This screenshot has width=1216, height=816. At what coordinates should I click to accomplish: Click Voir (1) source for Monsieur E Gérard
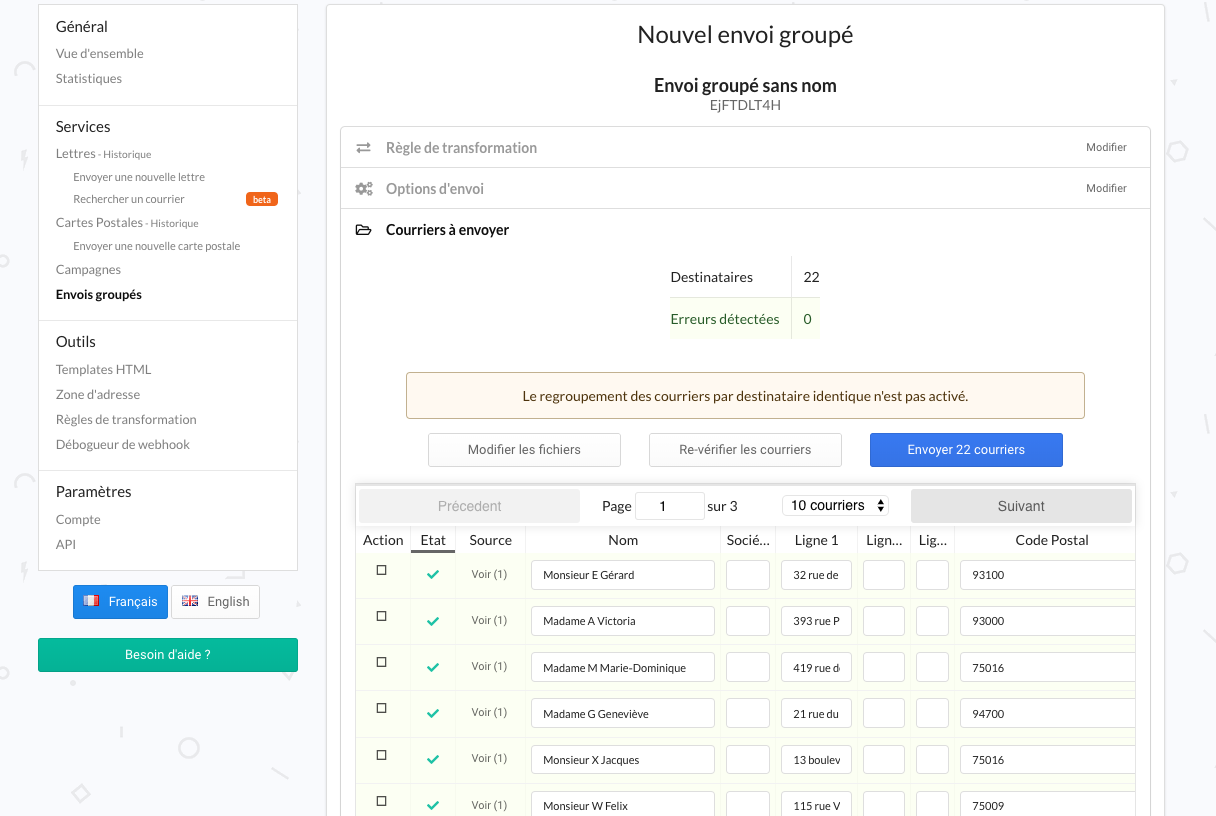(490, 574)
